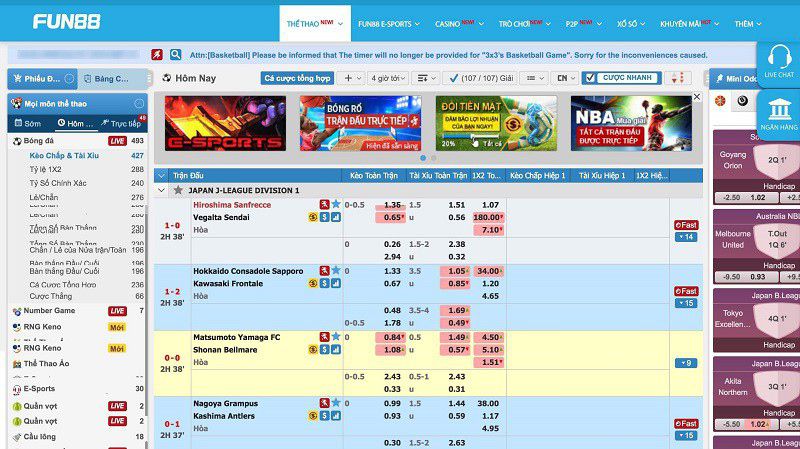Expand 14 more markets for Hiroshima match
Image resolution: width=800 pixels, height=449 pixels.
(686, 237)
